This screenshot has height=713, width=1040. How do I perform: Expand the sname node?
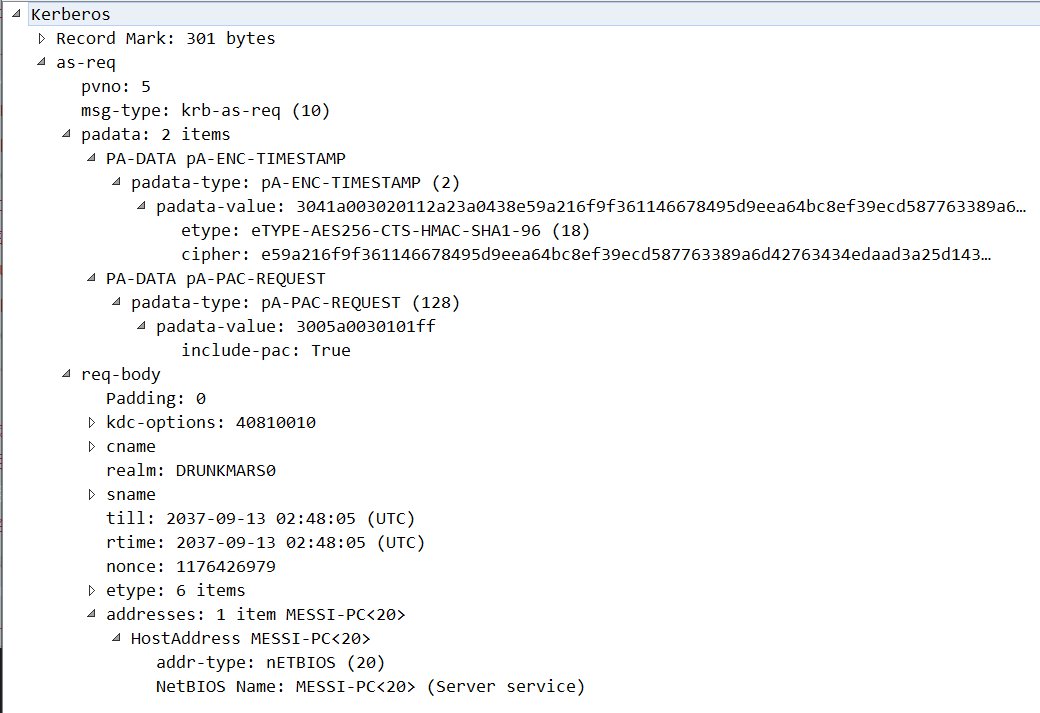tap(92, 495)
